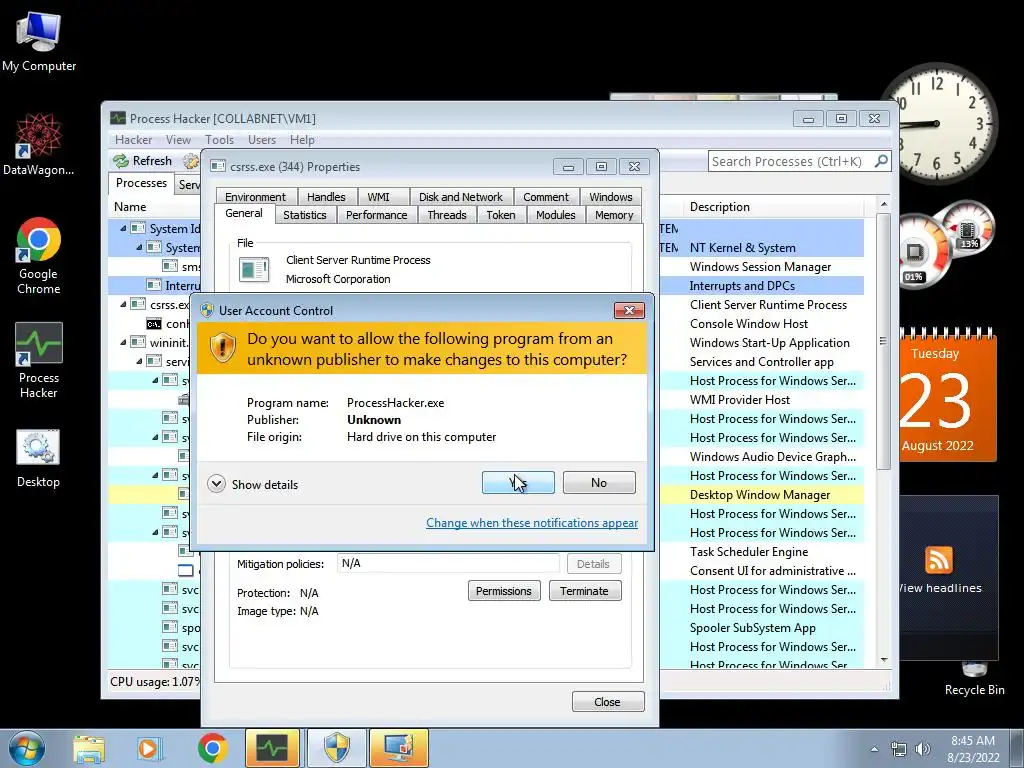The height and width of the screenshot is (768, 1024).
Task: Open the My Computer desktop icon
Action: [x=39, y=40]
